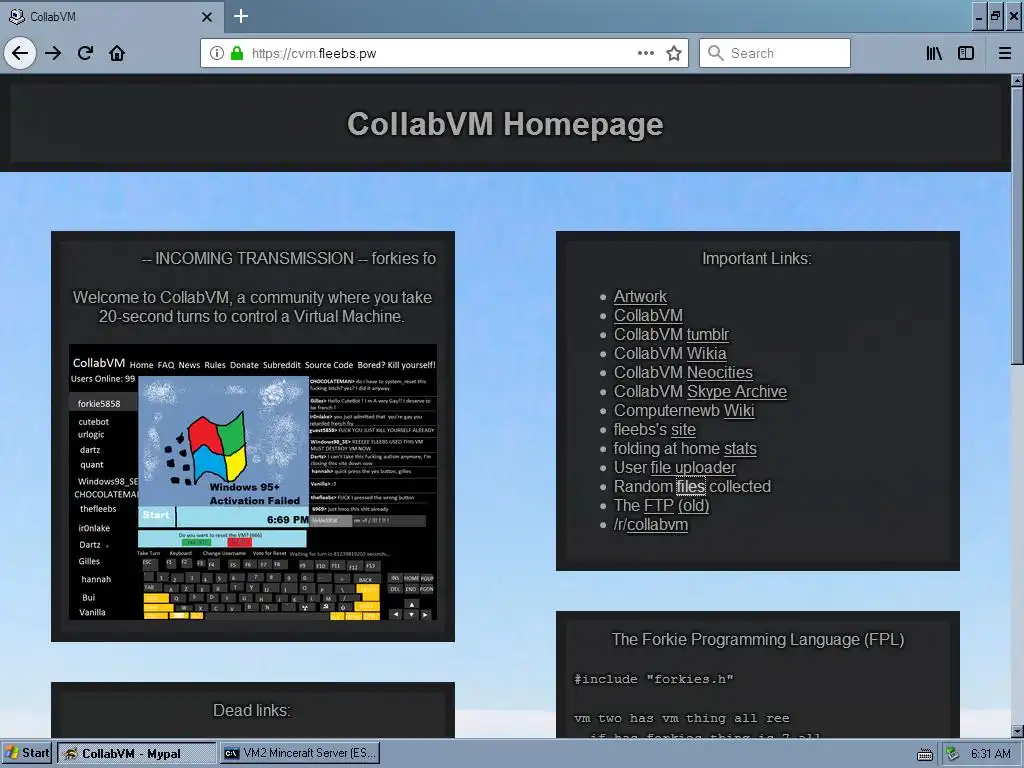Go back to the previous page
Screen dimensions: 1024x768
[20, 53]
